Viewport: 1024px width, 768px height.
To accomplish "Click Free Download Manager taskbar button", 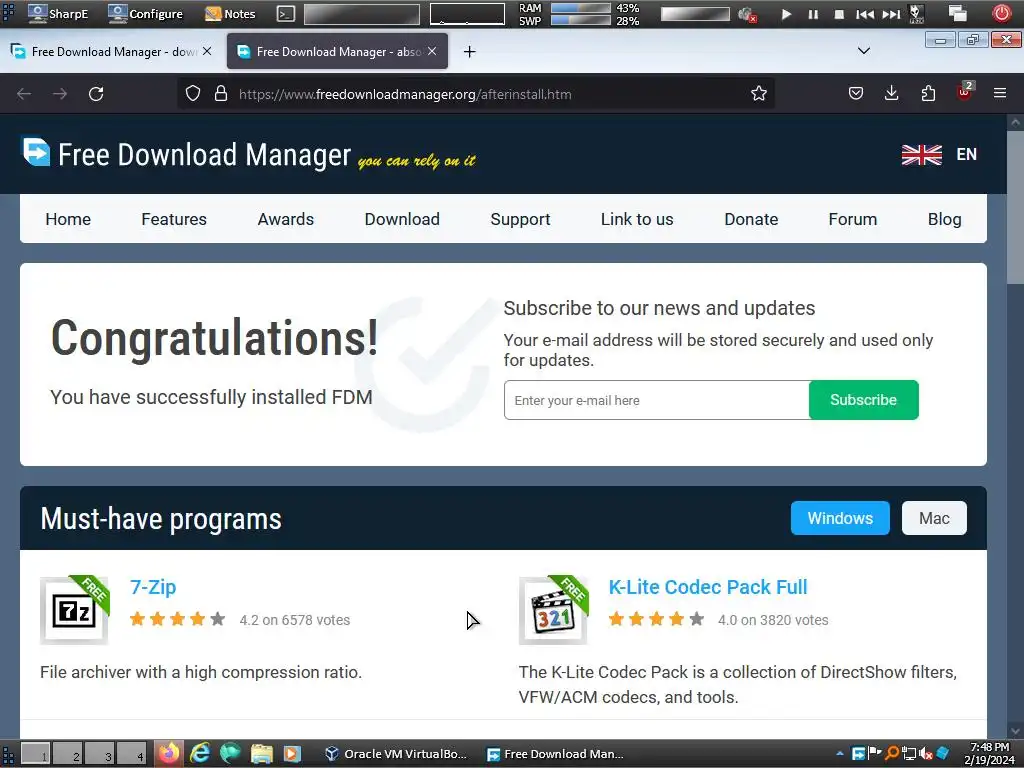I will pos(555,754).
